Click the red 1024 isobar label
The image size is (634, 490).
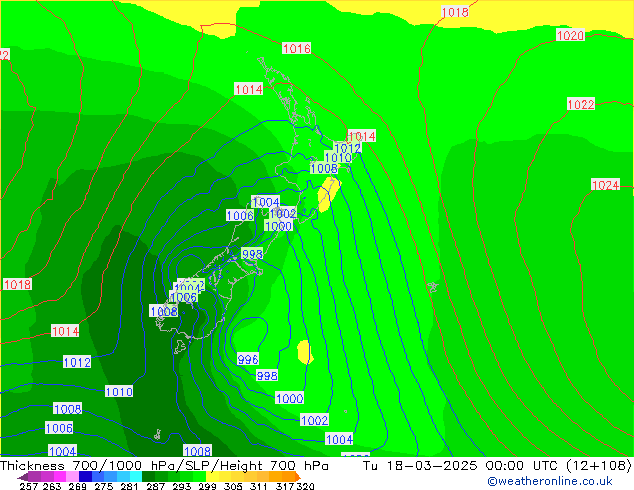point(605,185)
